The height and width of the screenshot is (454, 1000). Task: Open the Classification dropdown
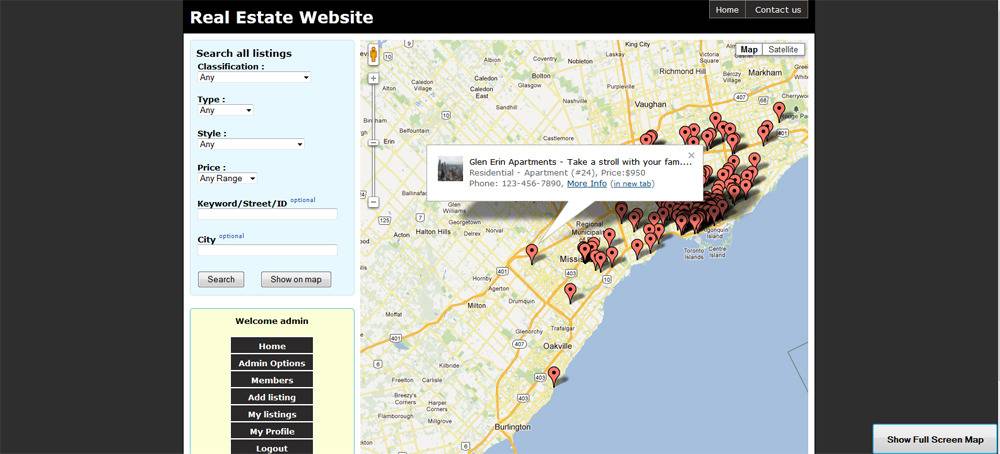[254, 77]
